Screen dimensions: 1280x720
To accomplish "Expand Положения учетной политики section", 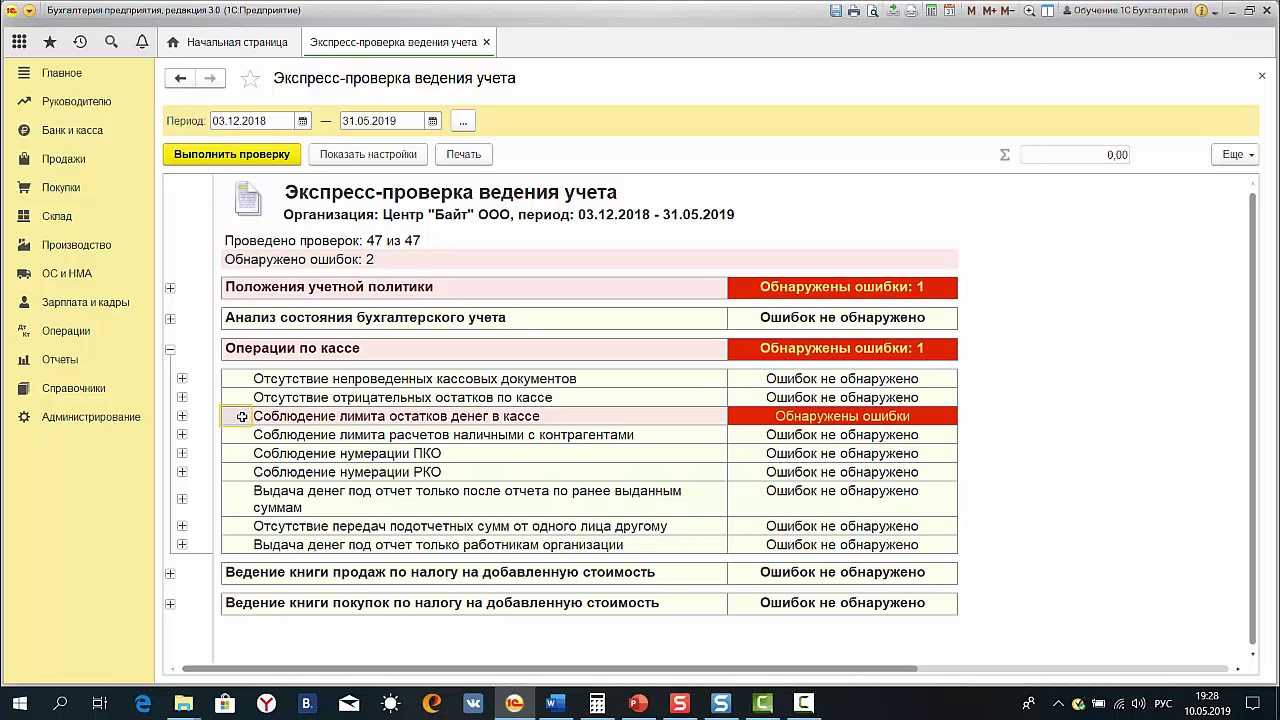I will [170, 288].
